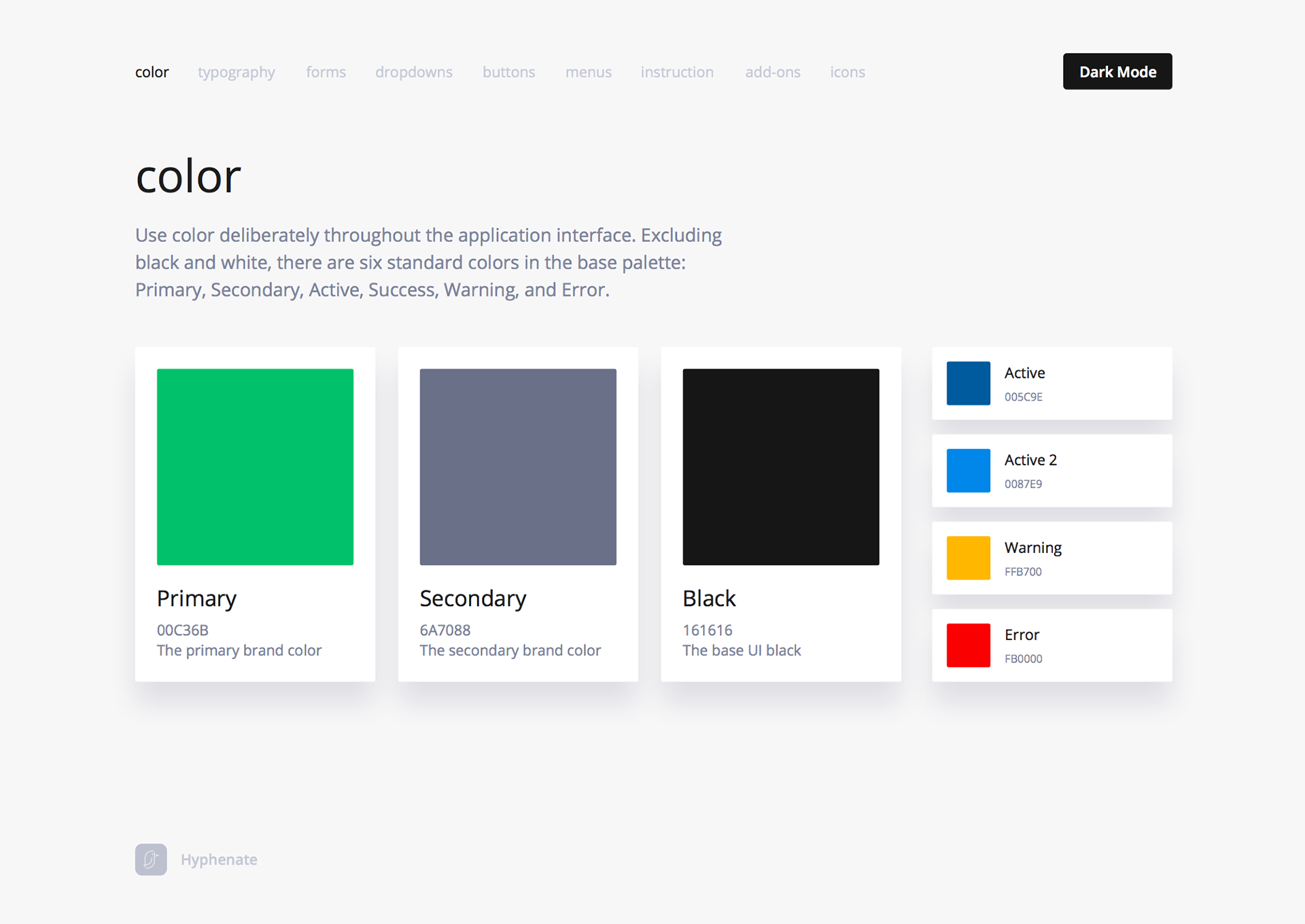Navigate to the add-ons tab

click(772, 72)
